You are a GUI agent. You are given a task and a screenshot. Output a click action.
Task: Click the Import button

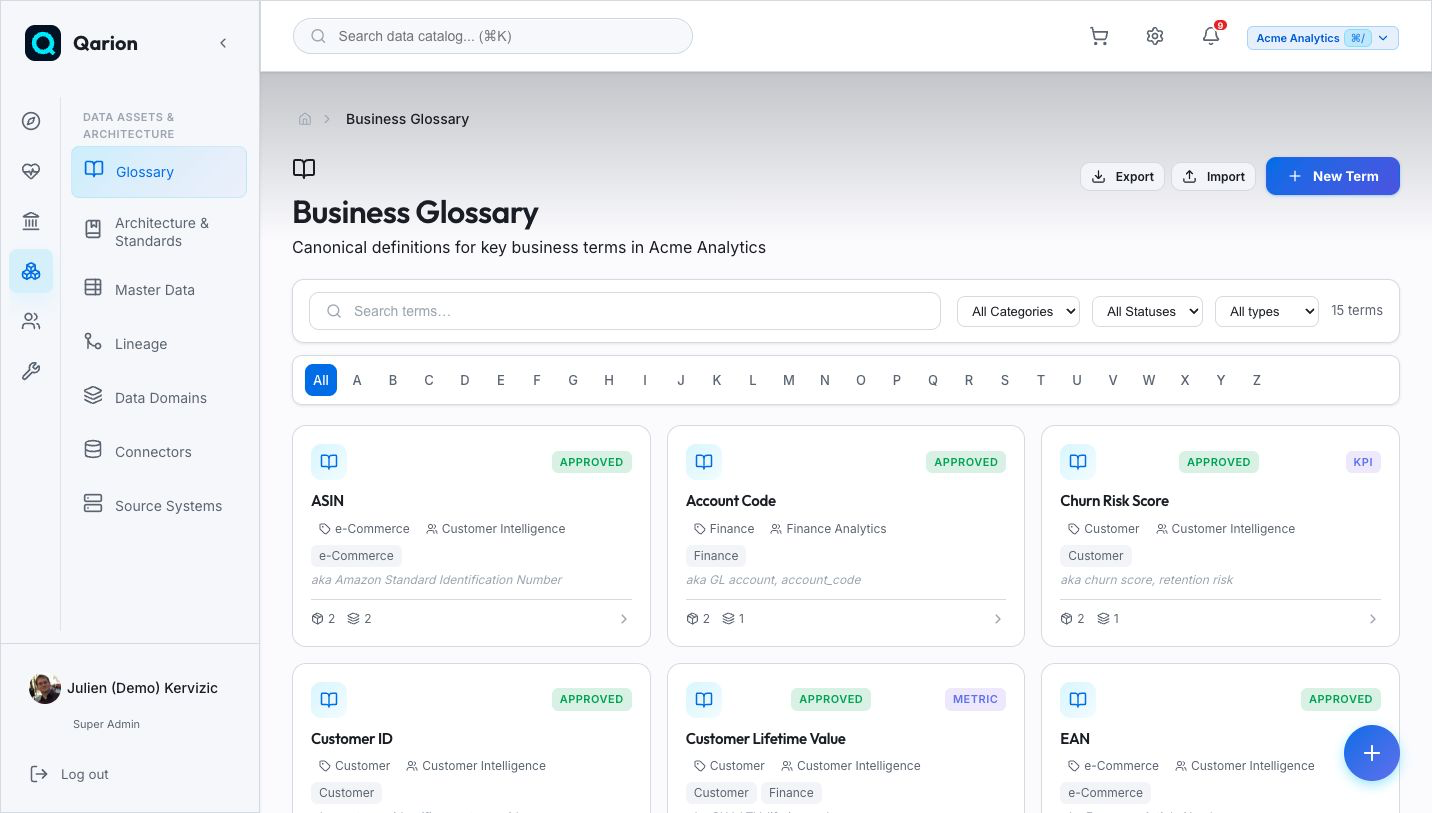(x=1213, y=176)
